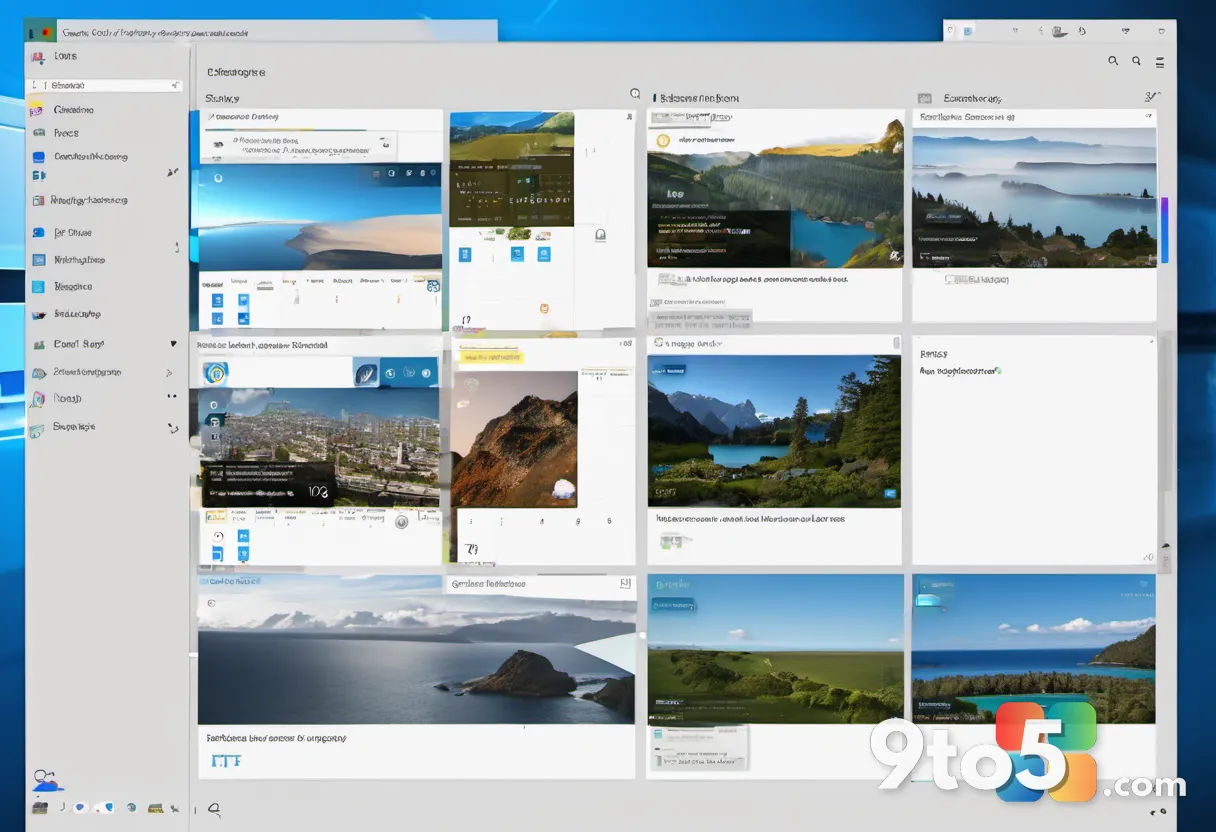Image resolution: width=1216 pixels, height=832 pixels.
Task: Click the purple-blue gradient scrollbar handle
Action: point(1164,230)
